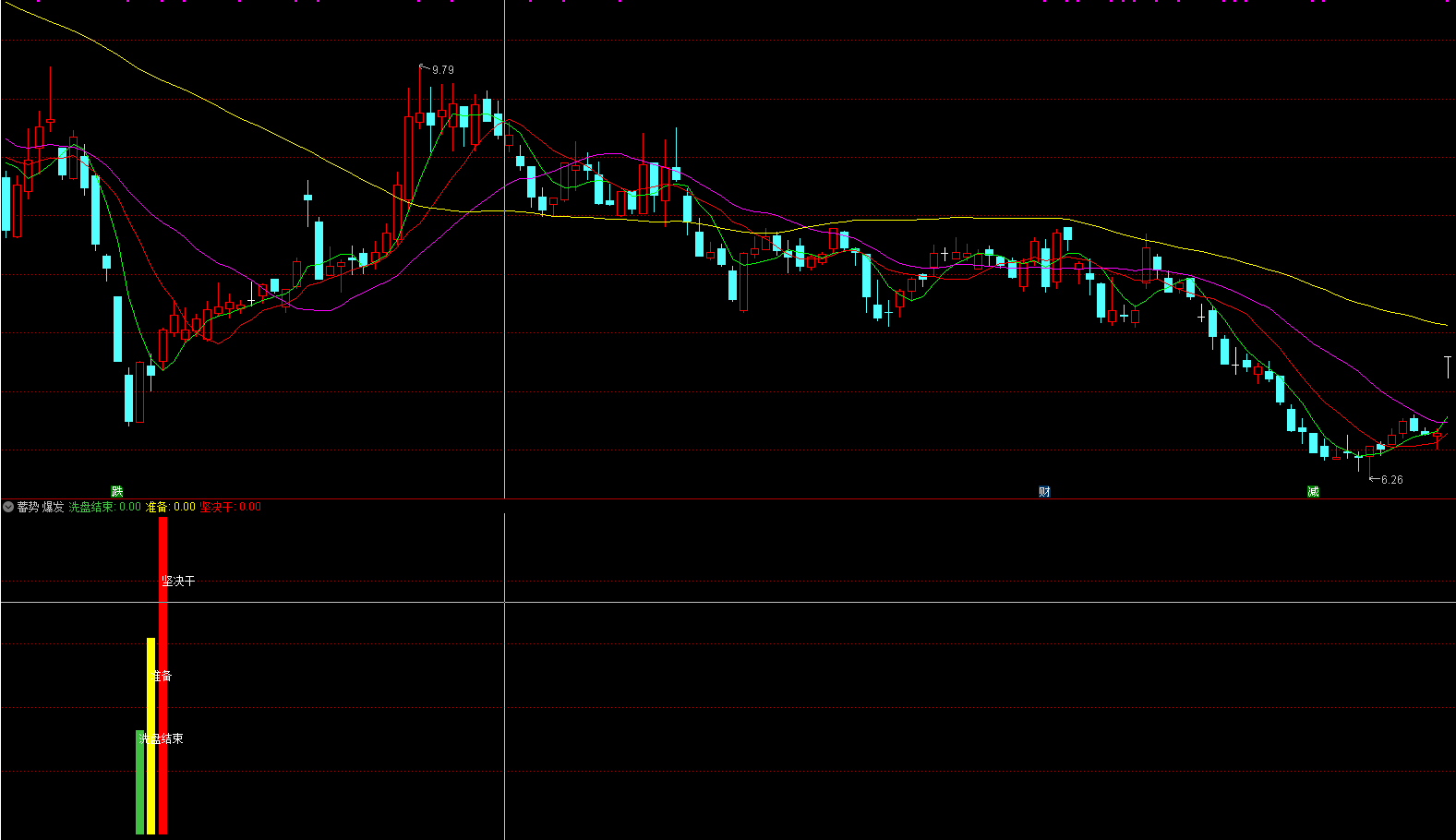This screenshot has height=840, width=1456.
Task: Open the 减 shareholder reduction marker
Action: 1313,491
